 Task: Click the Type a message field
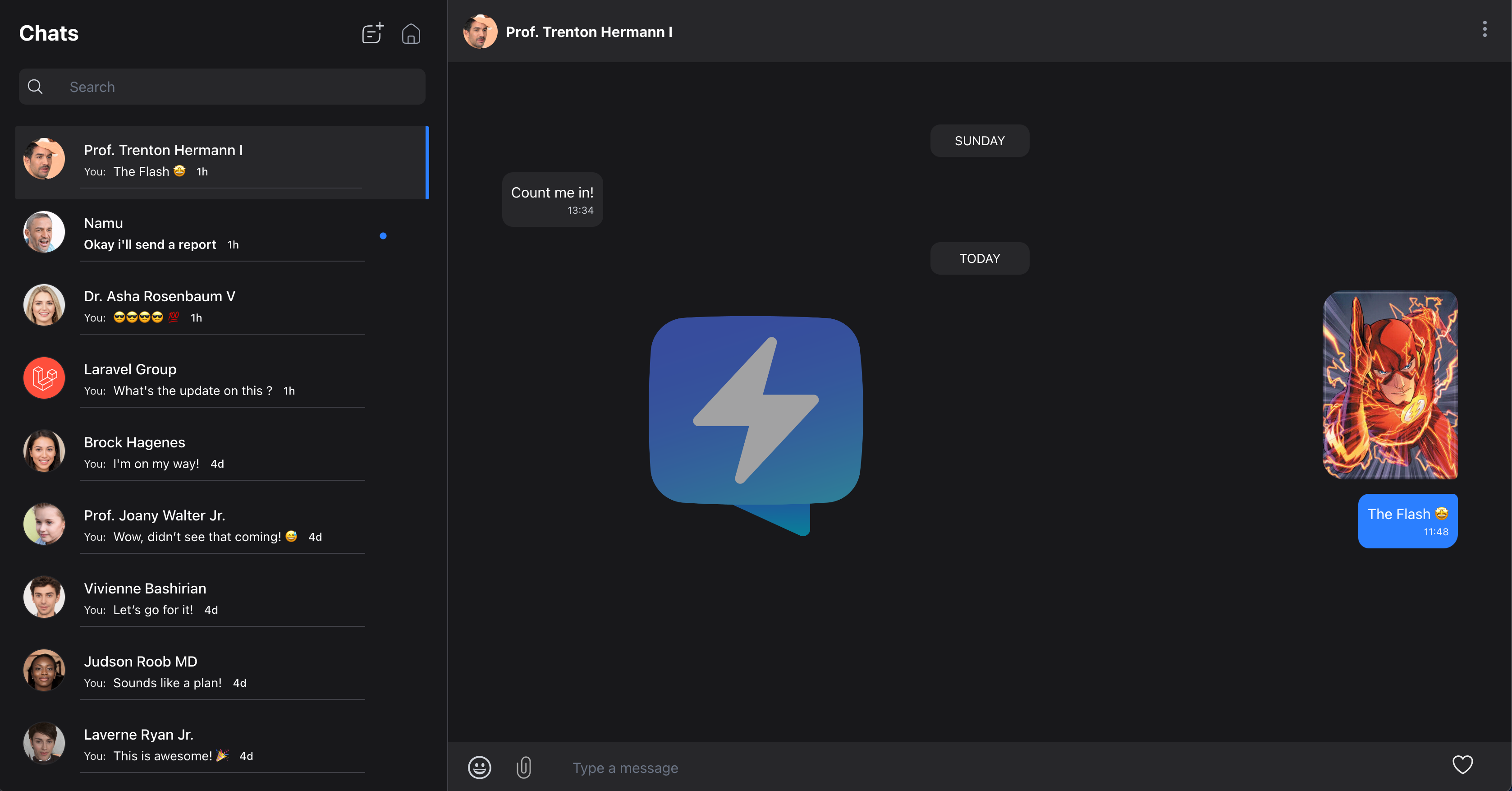[998, 768]
